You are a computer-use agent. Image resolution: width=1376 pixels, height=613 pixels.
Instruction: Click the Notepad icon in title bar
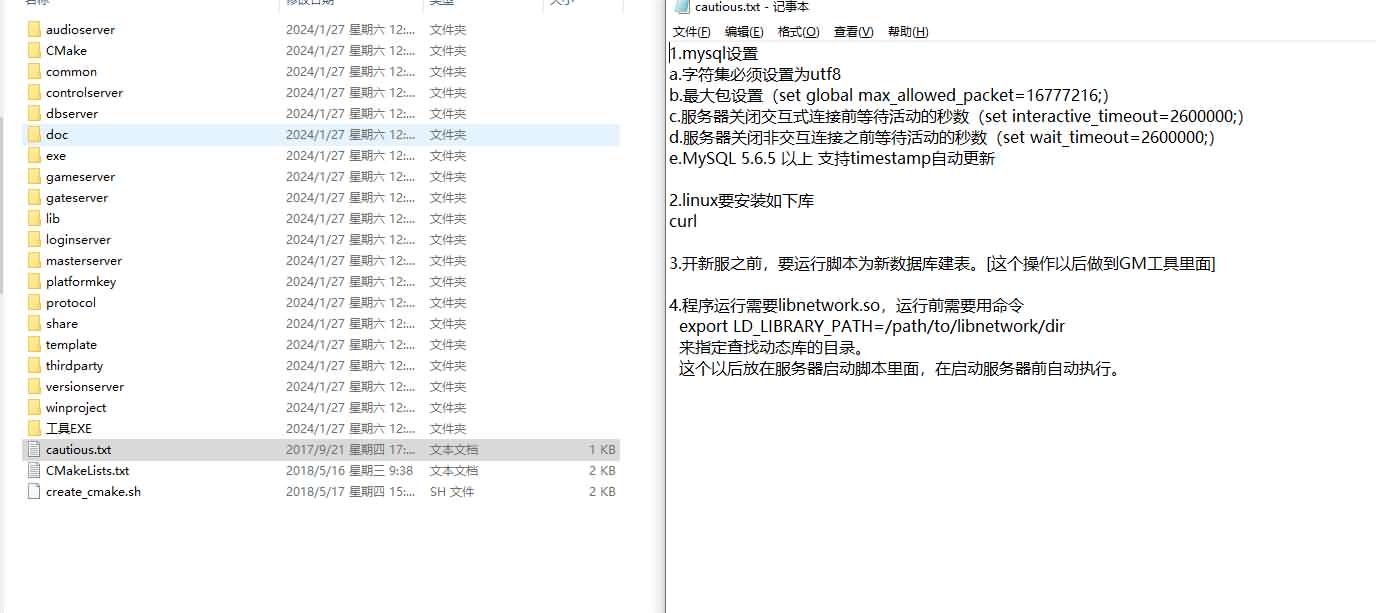pyautogui.click(x=682, y=7)
